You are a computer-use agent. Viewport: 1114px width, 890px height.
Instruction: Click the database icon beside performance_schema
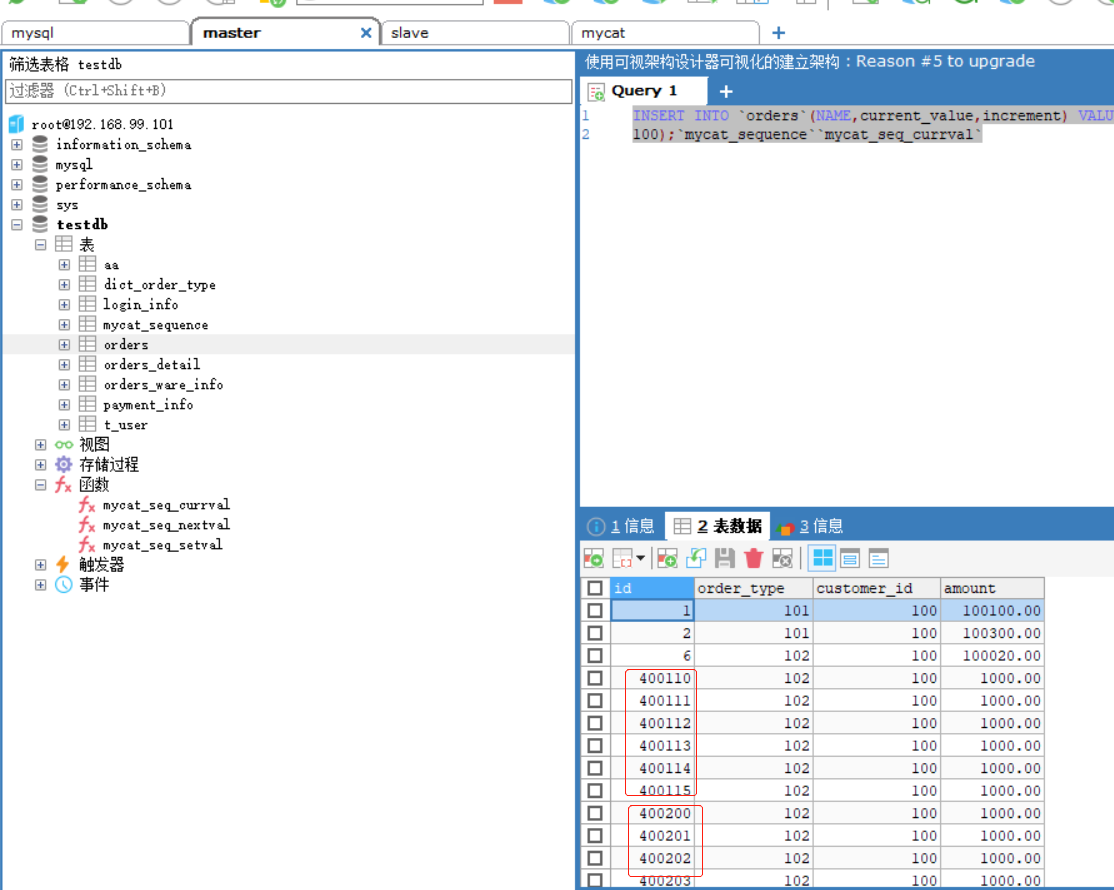[40, 185]
